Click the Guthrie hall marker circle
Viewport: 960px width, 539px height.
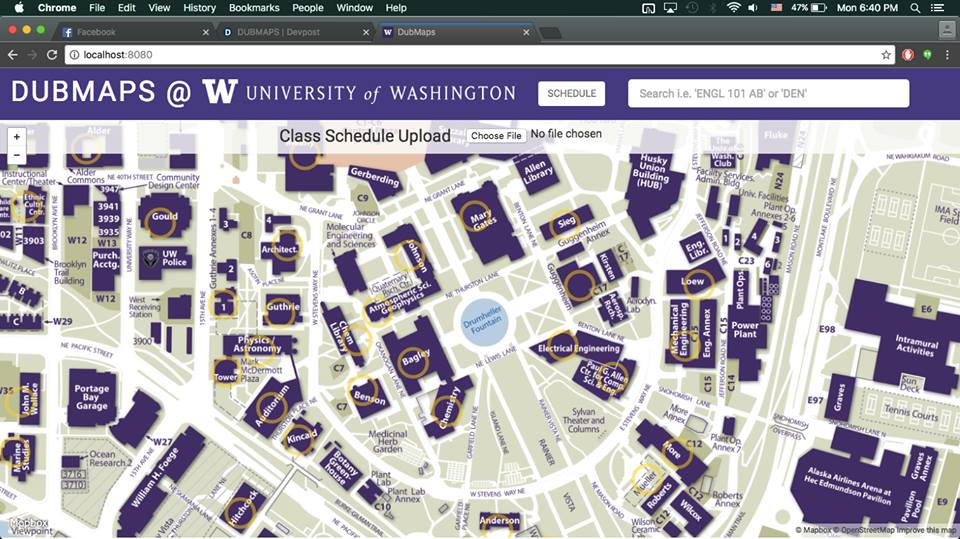(x=280, y=310)
